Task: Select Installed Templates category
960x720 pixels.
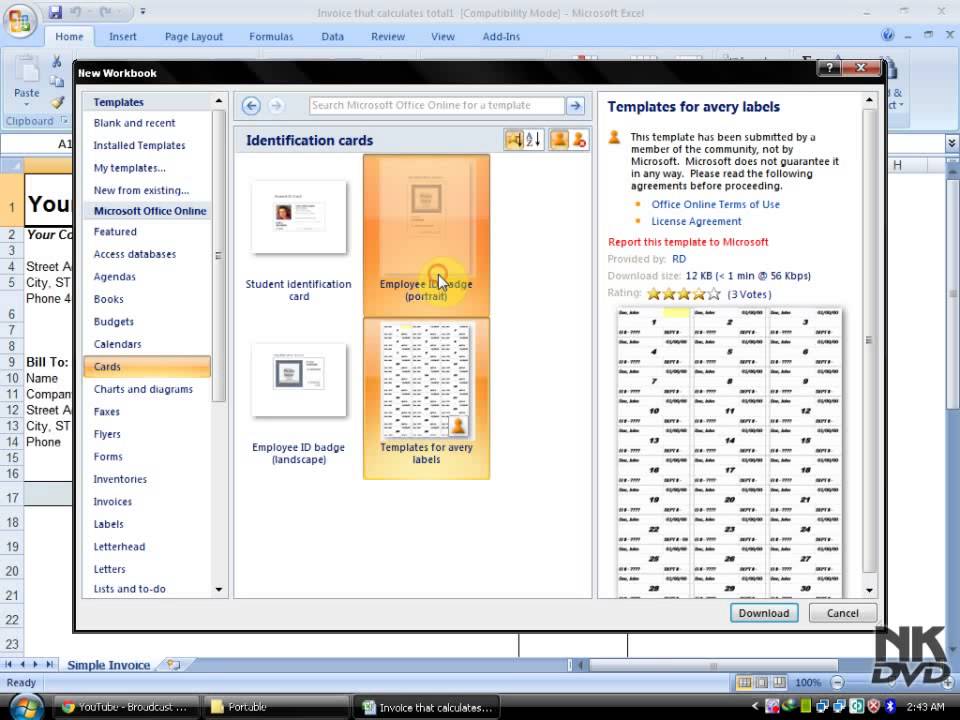Action: pos(147,146)
